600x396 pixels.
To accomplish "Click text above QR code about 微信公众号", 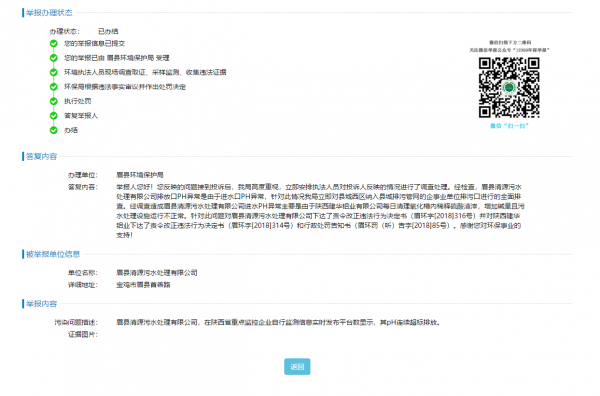I will (509, 46).
